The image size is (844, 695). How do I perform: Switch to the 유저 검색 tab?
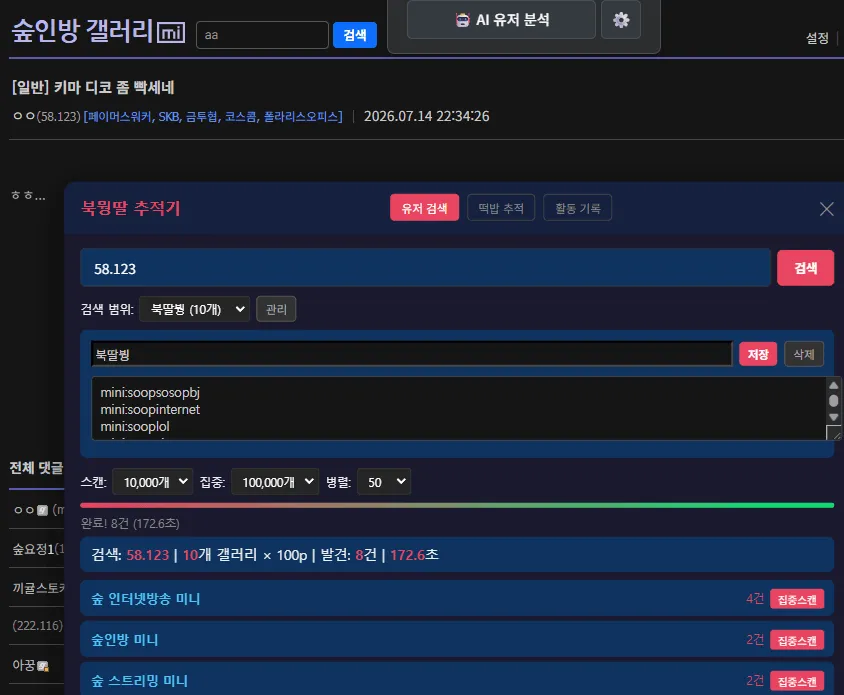tap(424, 208)
